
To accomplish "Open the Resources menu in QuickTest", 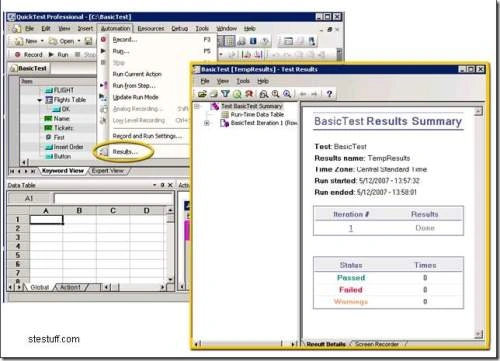I will click(x=151, y=29).
